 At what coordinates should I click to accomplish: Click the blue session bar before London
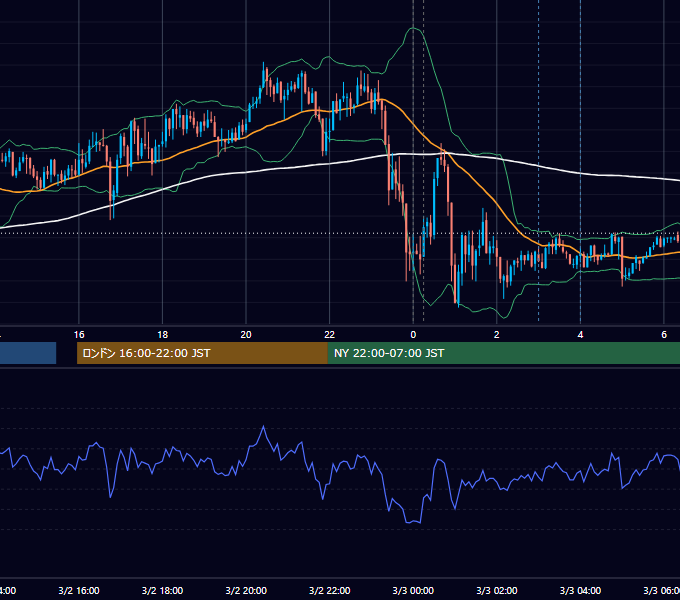[x=28, y=353]
